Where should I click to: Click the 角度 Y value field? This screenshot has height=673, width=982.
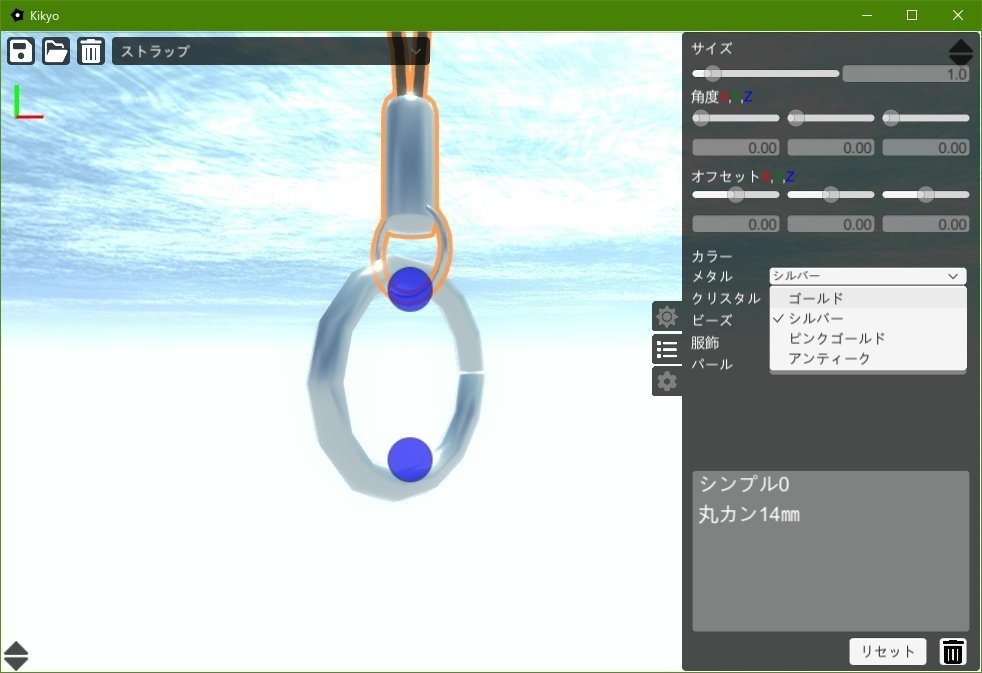831,148
